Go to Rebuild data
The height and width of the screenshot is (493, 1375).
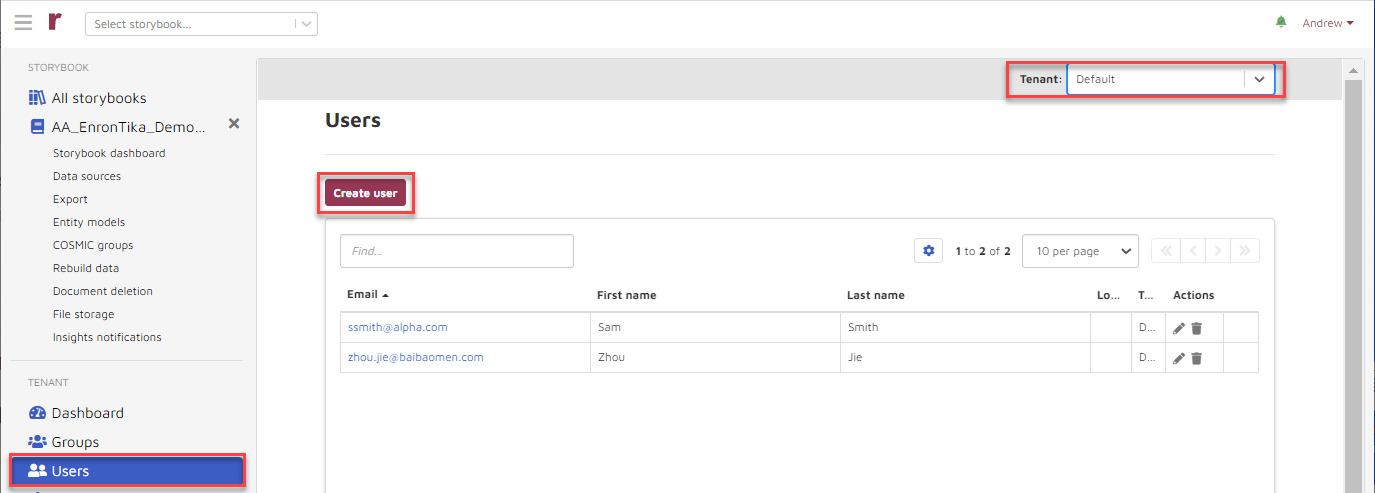[86, 268]
